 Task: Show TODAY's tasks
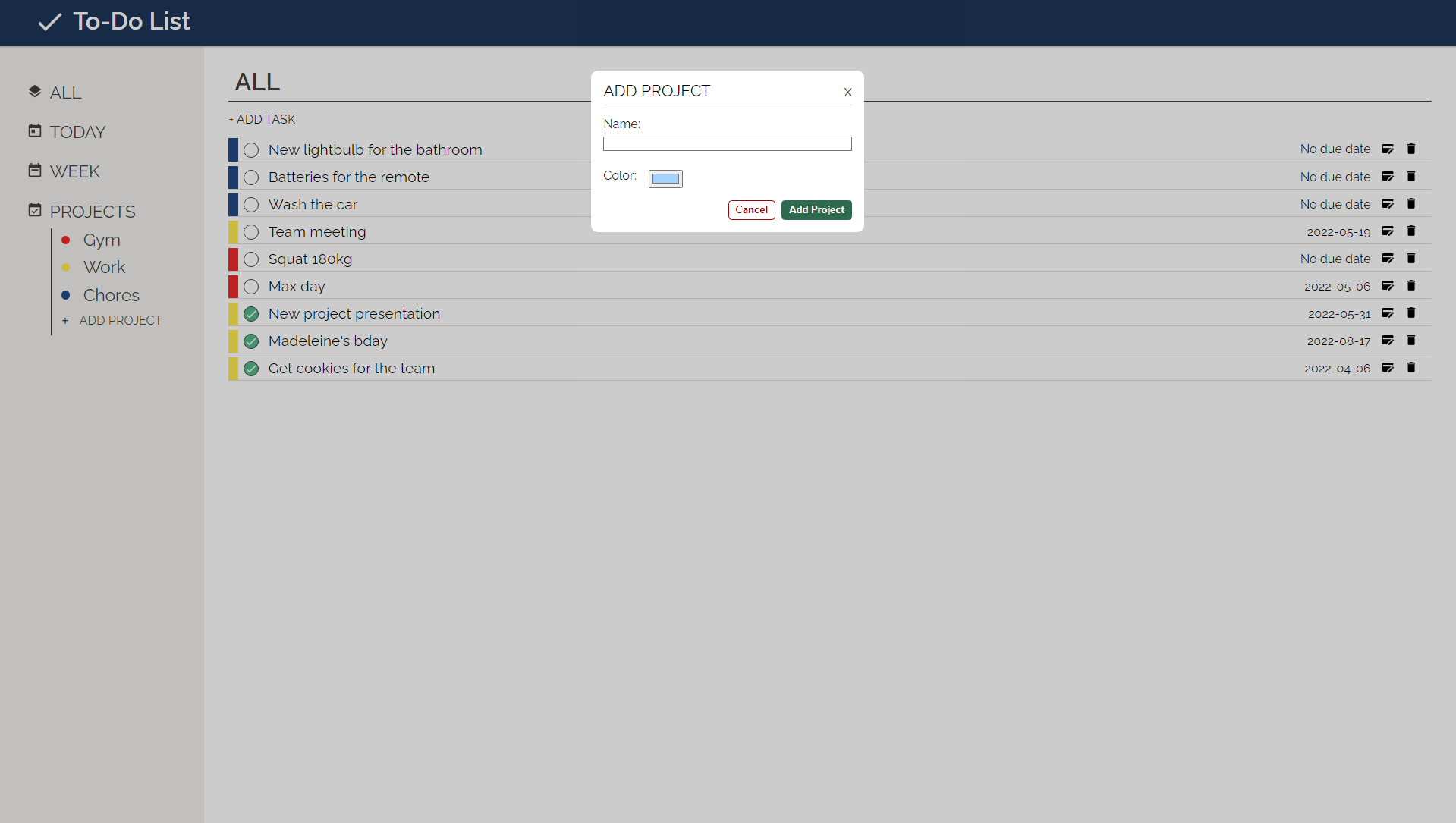(x=77, y=132)
